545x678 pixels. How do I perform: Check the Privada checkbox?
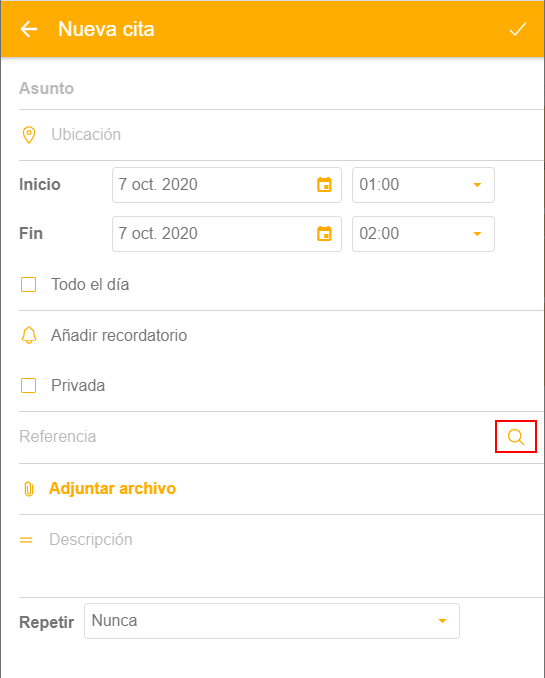click(29, 386)
